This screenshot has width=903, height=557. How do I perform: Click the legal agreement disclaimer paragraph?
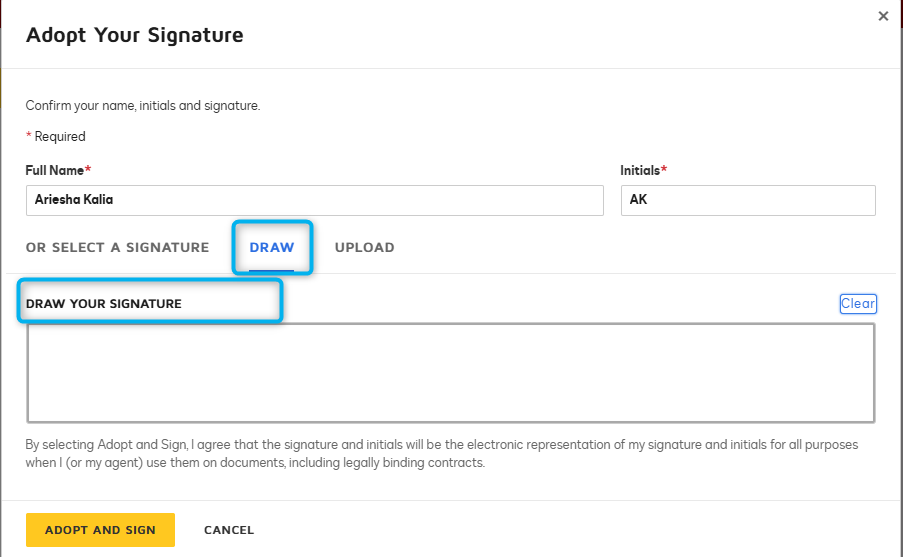point(442,453)
